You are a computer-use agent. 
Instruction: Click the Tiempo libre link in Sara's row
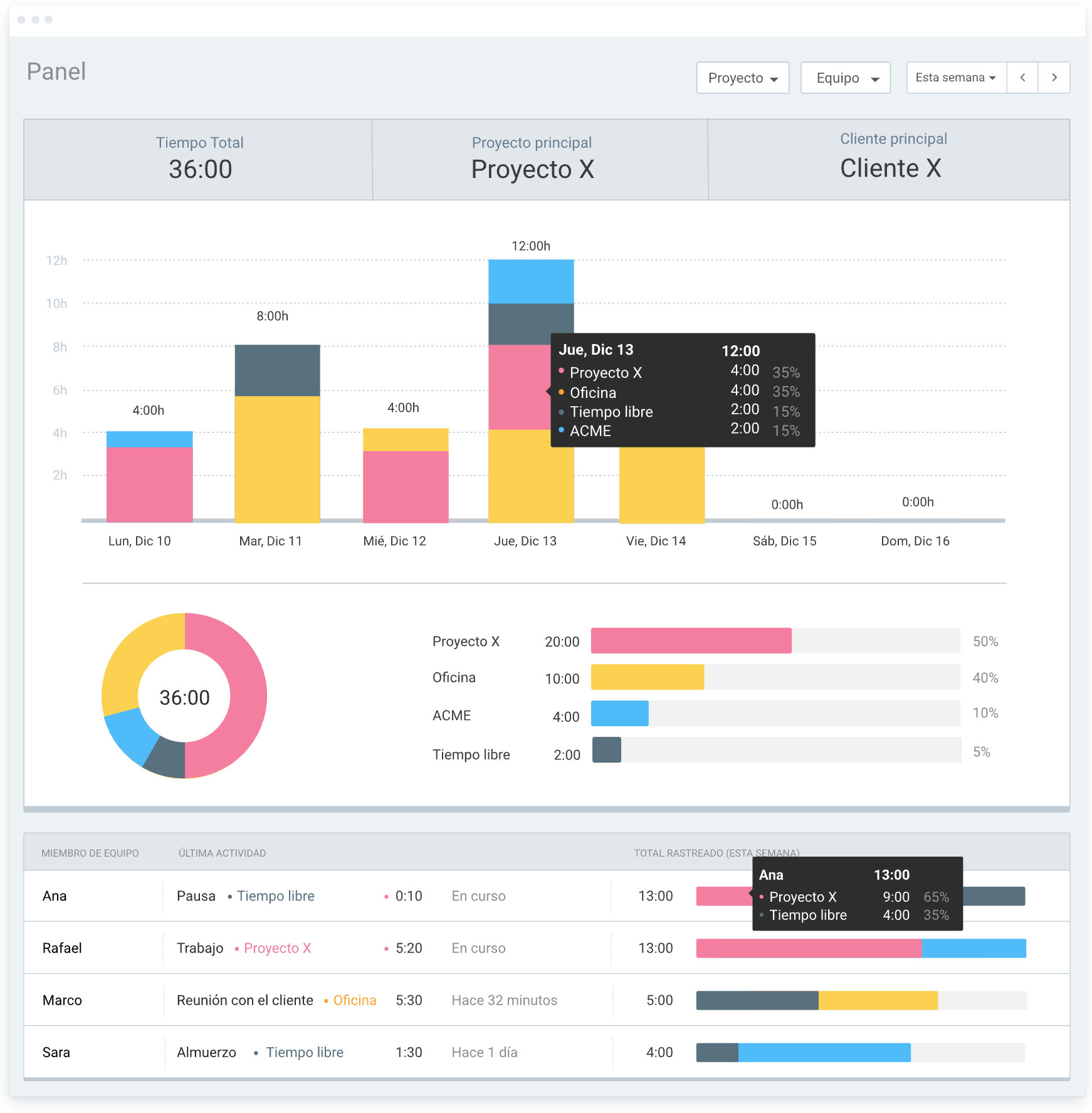point(304,1052)
